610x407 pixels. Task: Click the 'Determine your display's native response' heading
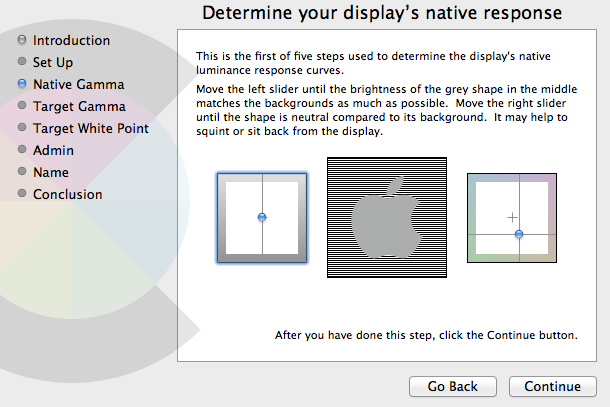(x=383, y=13)
